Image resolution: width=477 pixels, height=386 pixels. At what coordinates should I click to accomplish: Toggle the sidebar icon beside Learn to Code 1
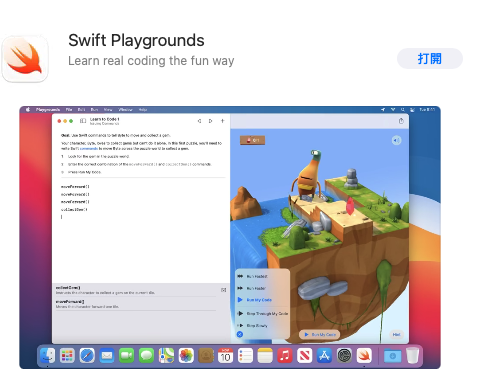(83, 121)
